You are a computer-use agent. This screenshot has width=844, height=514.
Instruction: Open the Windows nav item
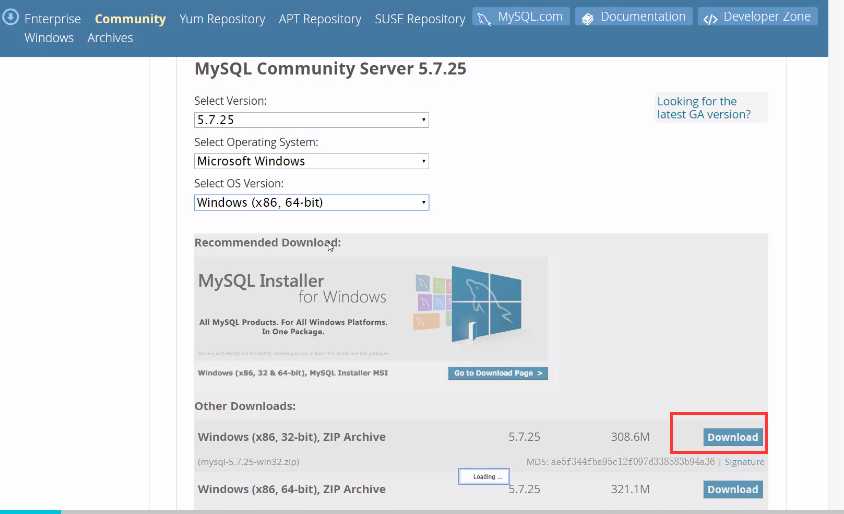coord(49,38)
